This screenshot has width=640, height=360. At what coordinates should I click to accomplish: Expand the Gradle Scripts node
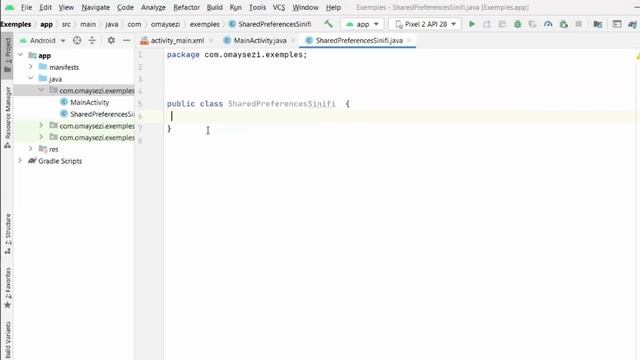(x=20, y=161)
